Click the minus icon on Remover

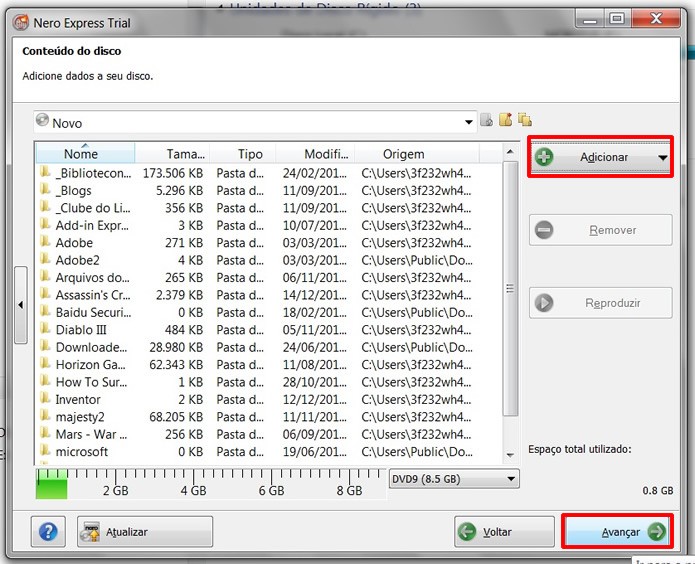[544, 230]
